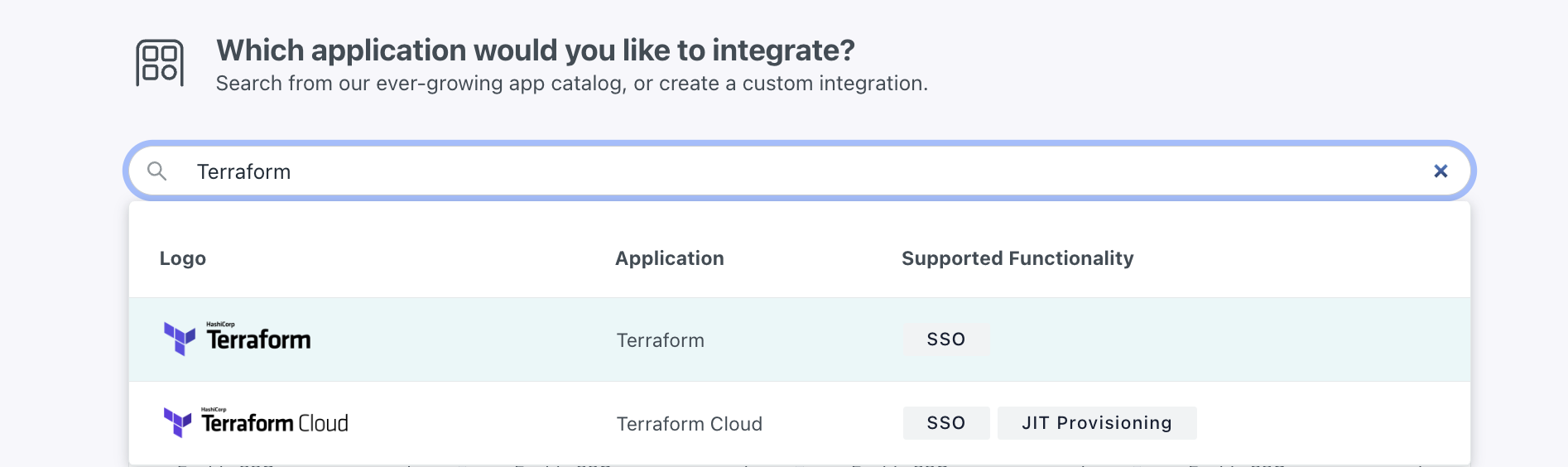
Task: Click the app catalog grid icon
Action: tap(160, 63)
